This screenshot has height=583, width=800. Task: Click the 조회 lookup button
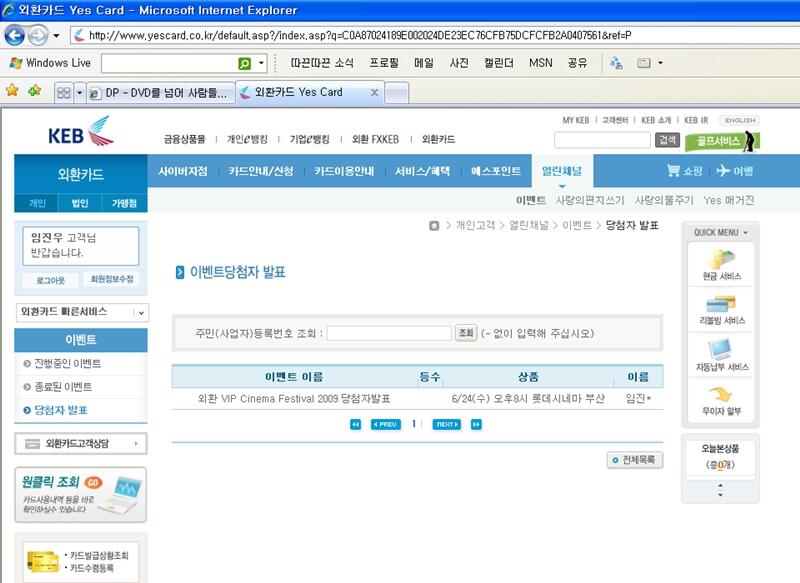[x=466, y=333]
